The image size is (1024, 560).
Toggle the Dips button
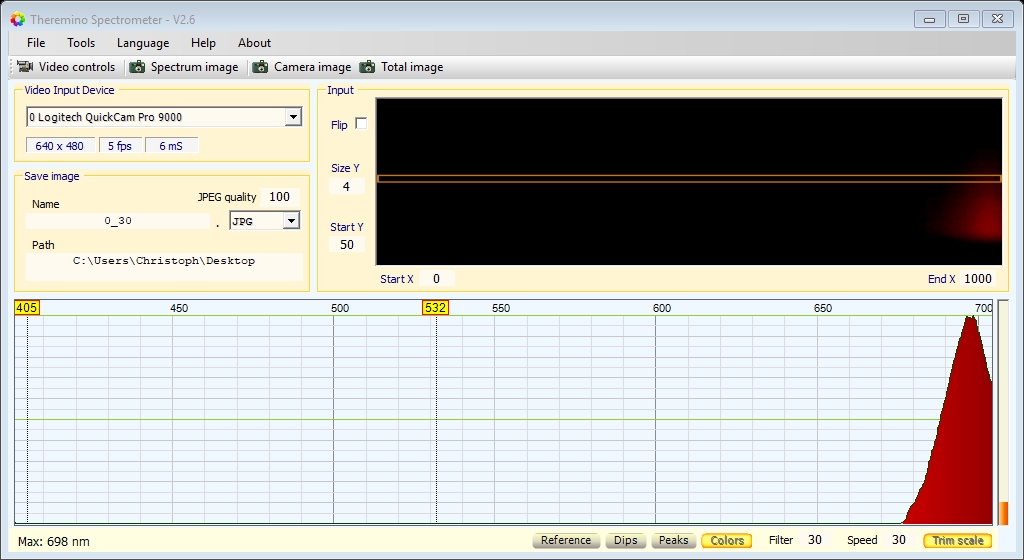point(626,540)
